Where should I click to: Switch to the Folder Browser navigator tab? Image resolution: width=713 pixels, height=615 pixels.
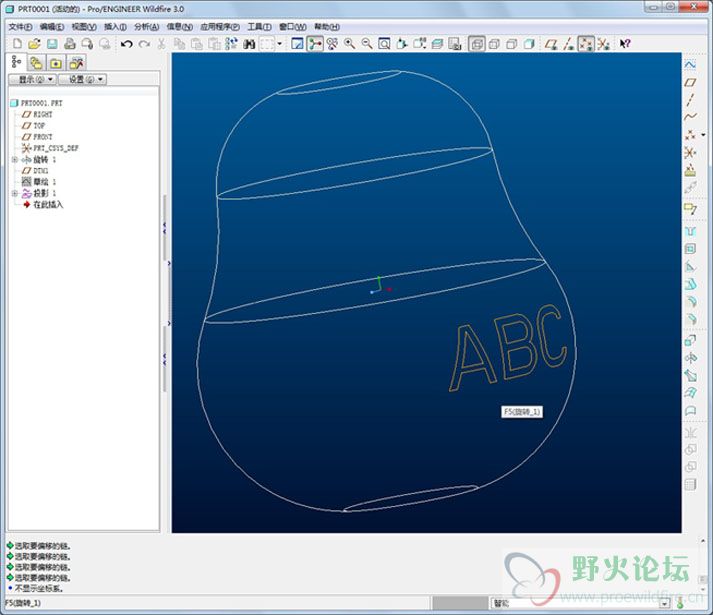[x=36, y=63]
